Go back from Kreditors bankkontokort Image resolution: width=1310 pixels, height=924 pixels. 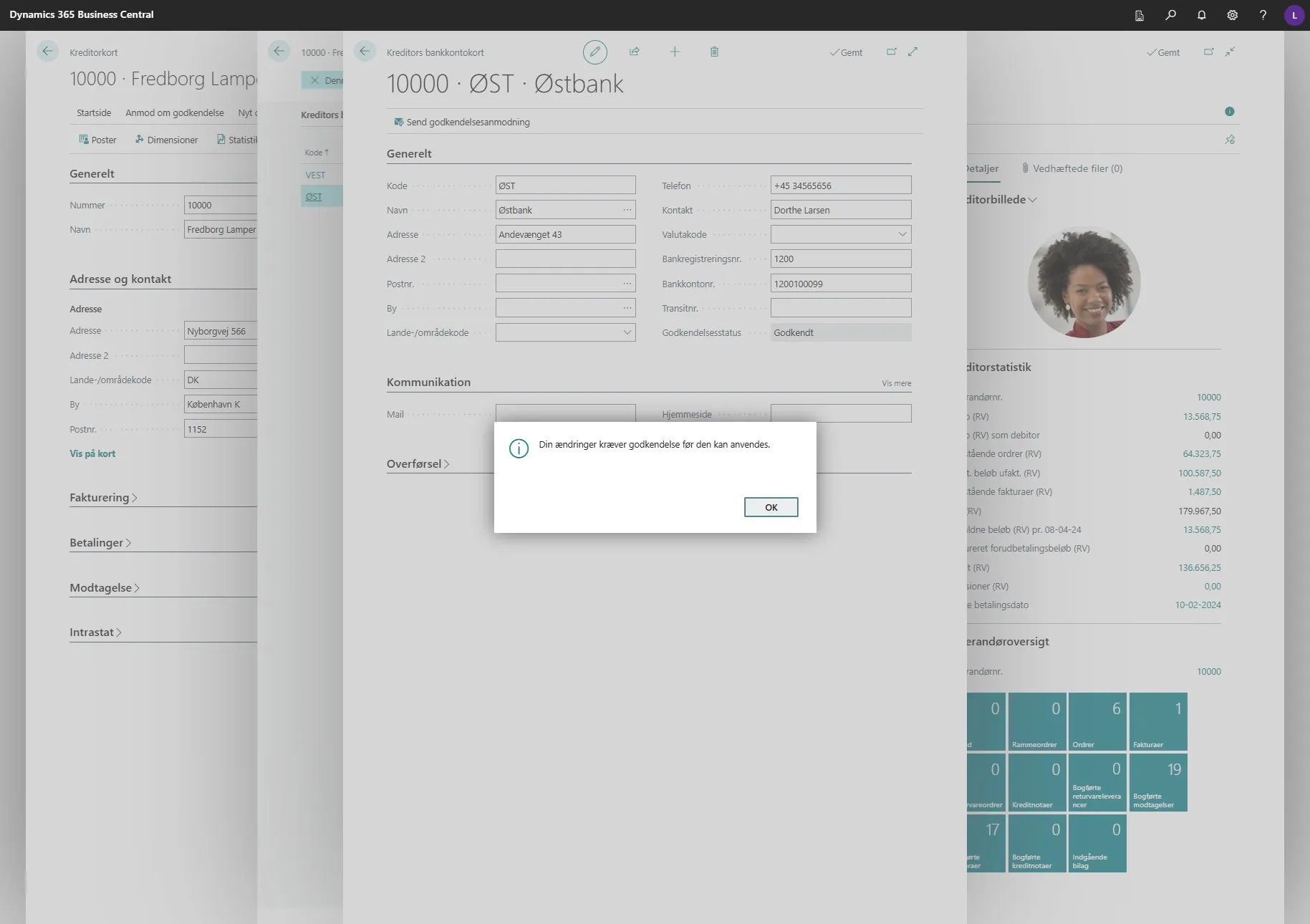(x=365, y=51)
